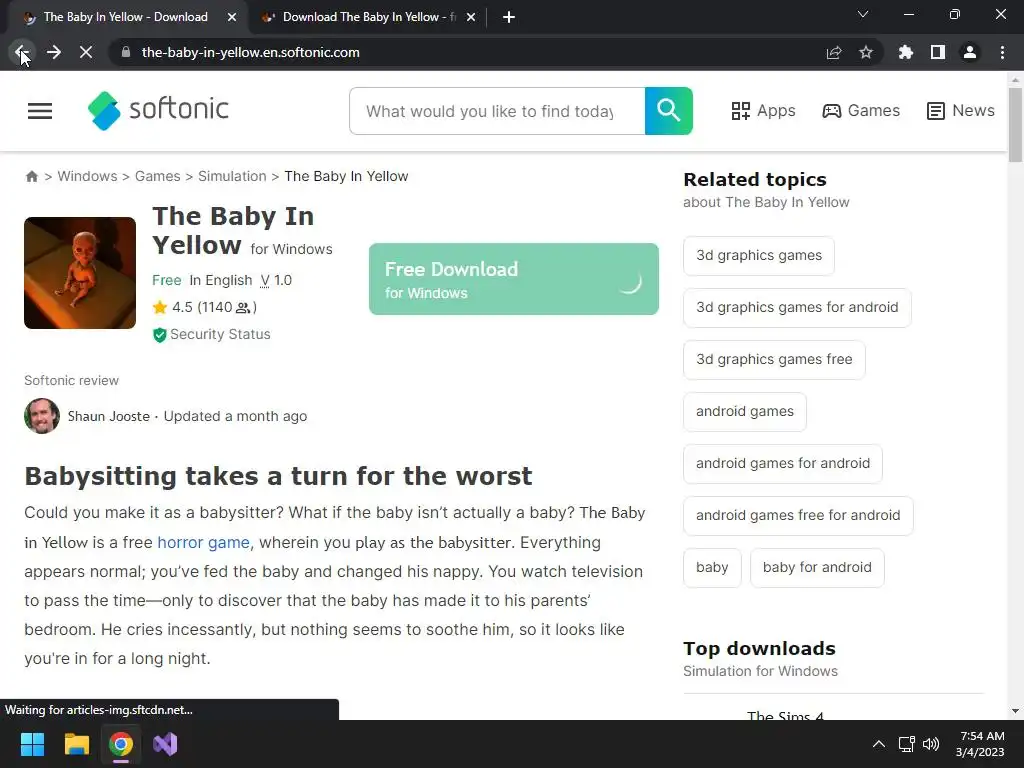
Task: Select 'android games free for android' topic
Action: pos(798,515)
